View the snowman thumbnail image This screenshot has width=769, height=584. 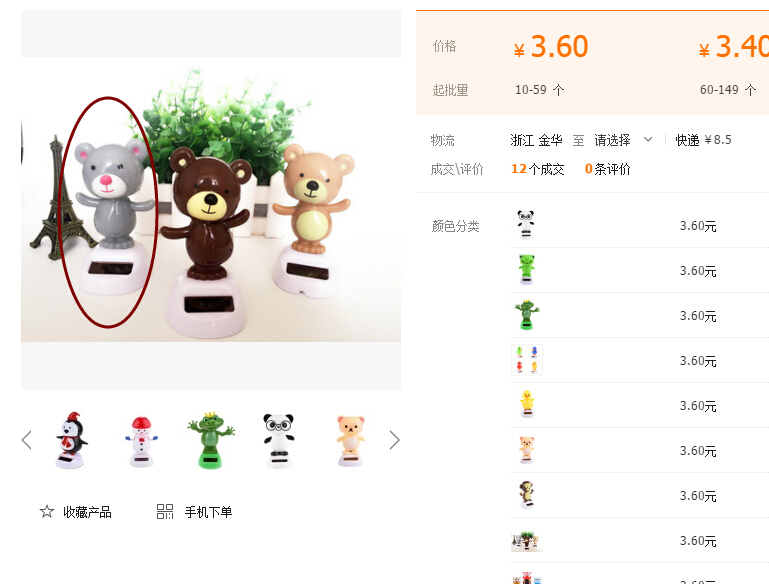click(x=141, y=441)
